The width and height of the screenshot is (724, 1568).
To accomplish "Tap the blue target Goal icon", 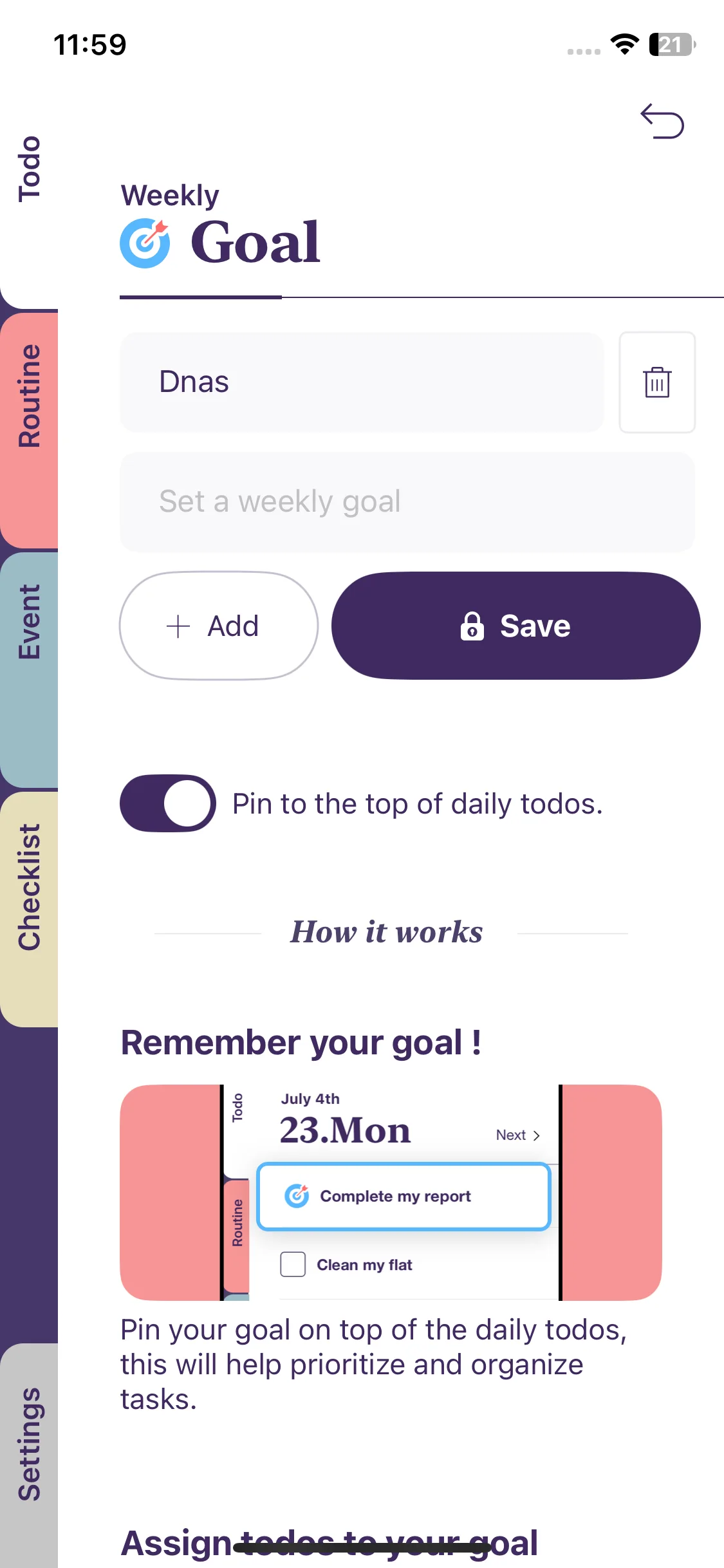I will (145, 243).
